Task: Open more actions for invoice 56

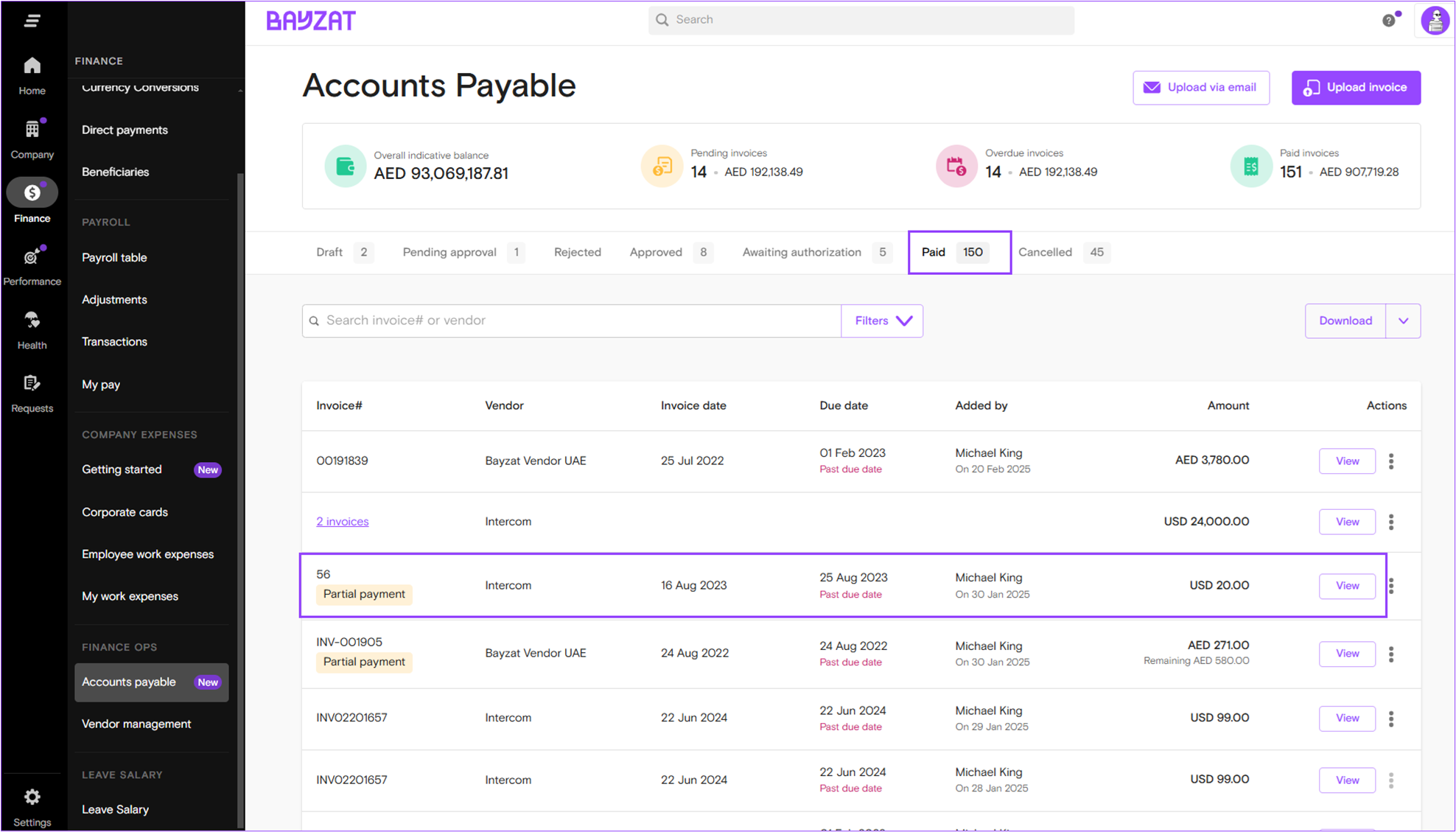Action: coord(1391,586)
